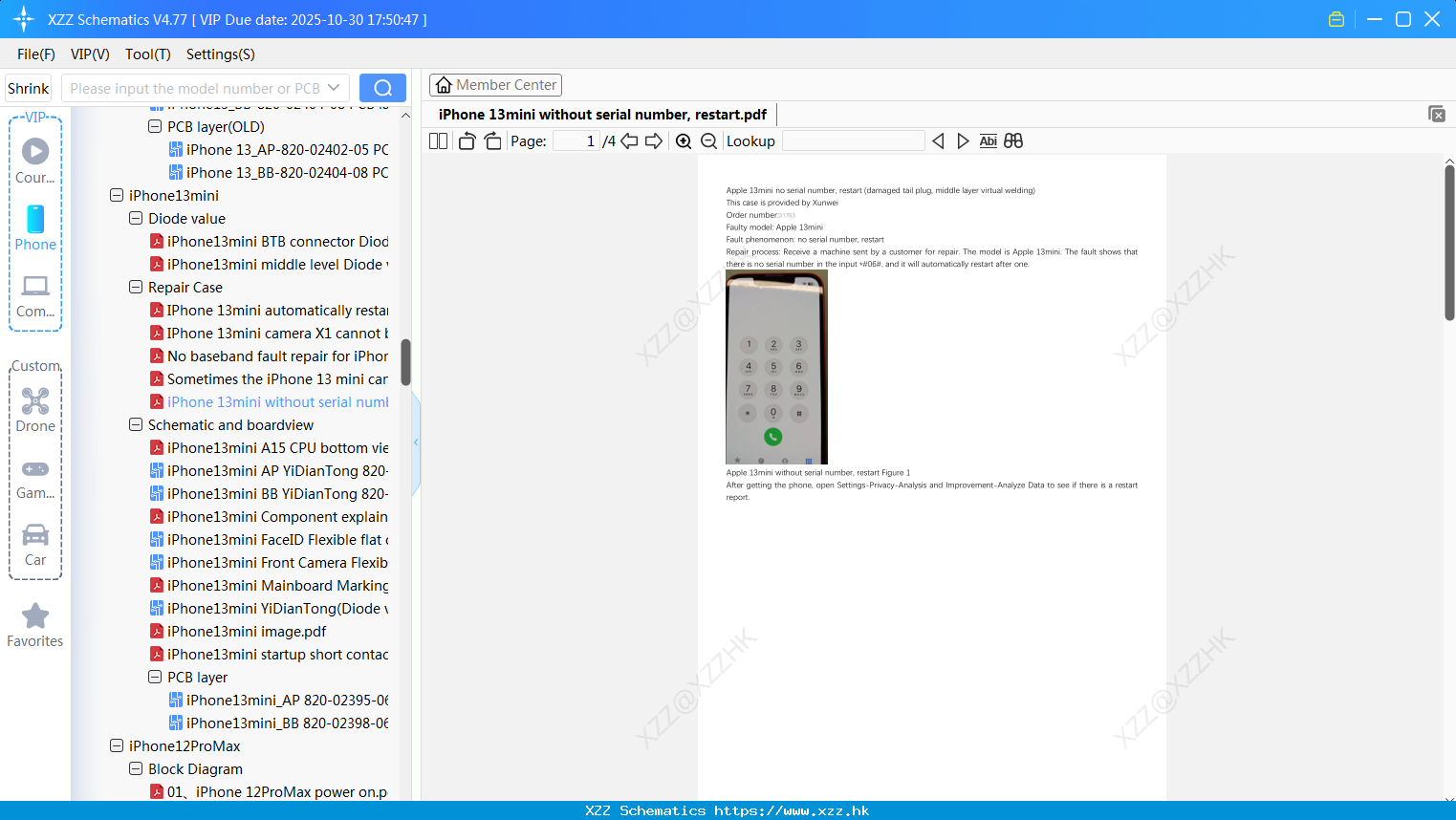This screenshot has height=820, width=1456.
Task: Click the search button next to model input
Action: 382,88
